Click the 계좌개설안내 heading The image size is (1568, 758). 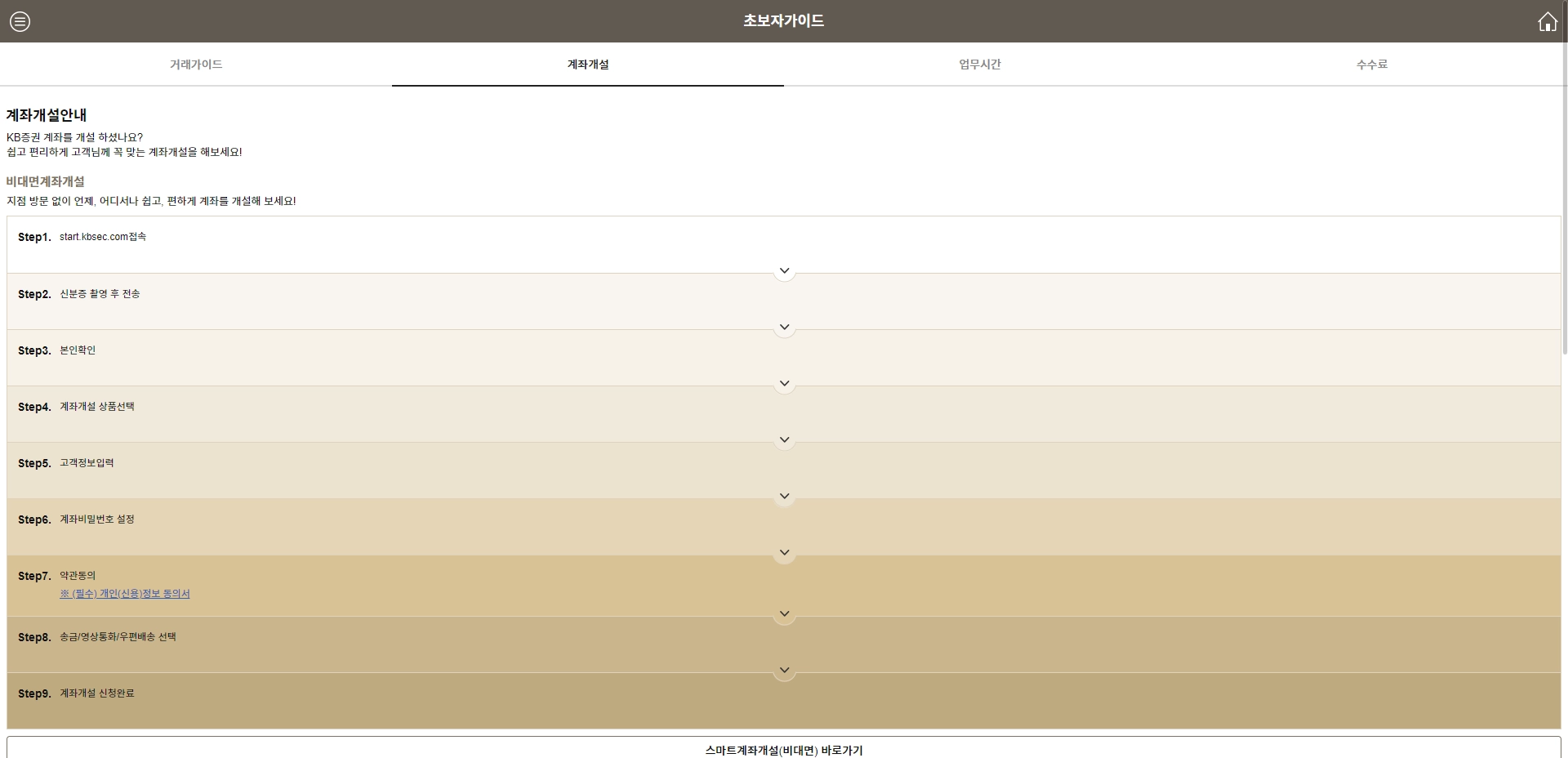point(47,115)
